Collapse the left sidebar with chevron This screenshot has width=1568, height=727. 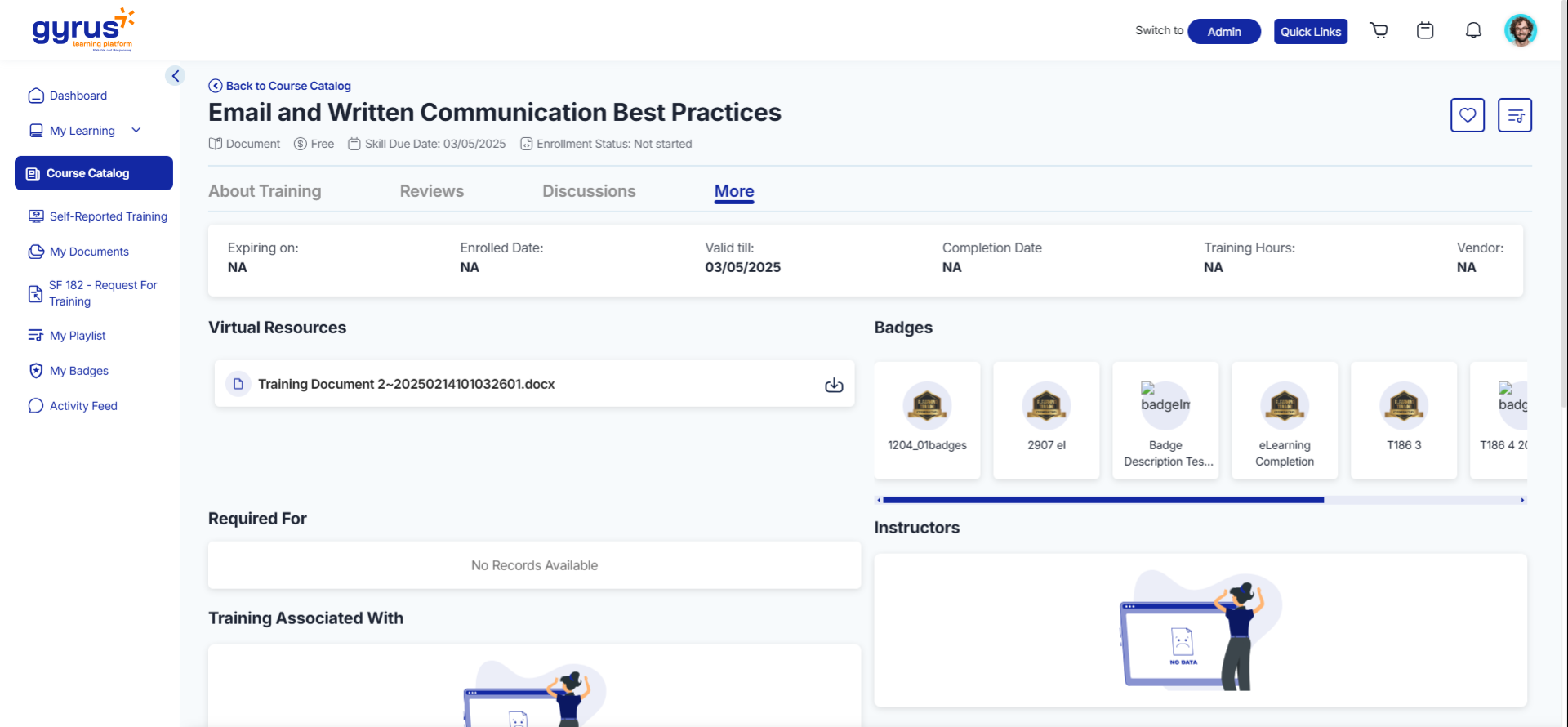click(175, 76)
